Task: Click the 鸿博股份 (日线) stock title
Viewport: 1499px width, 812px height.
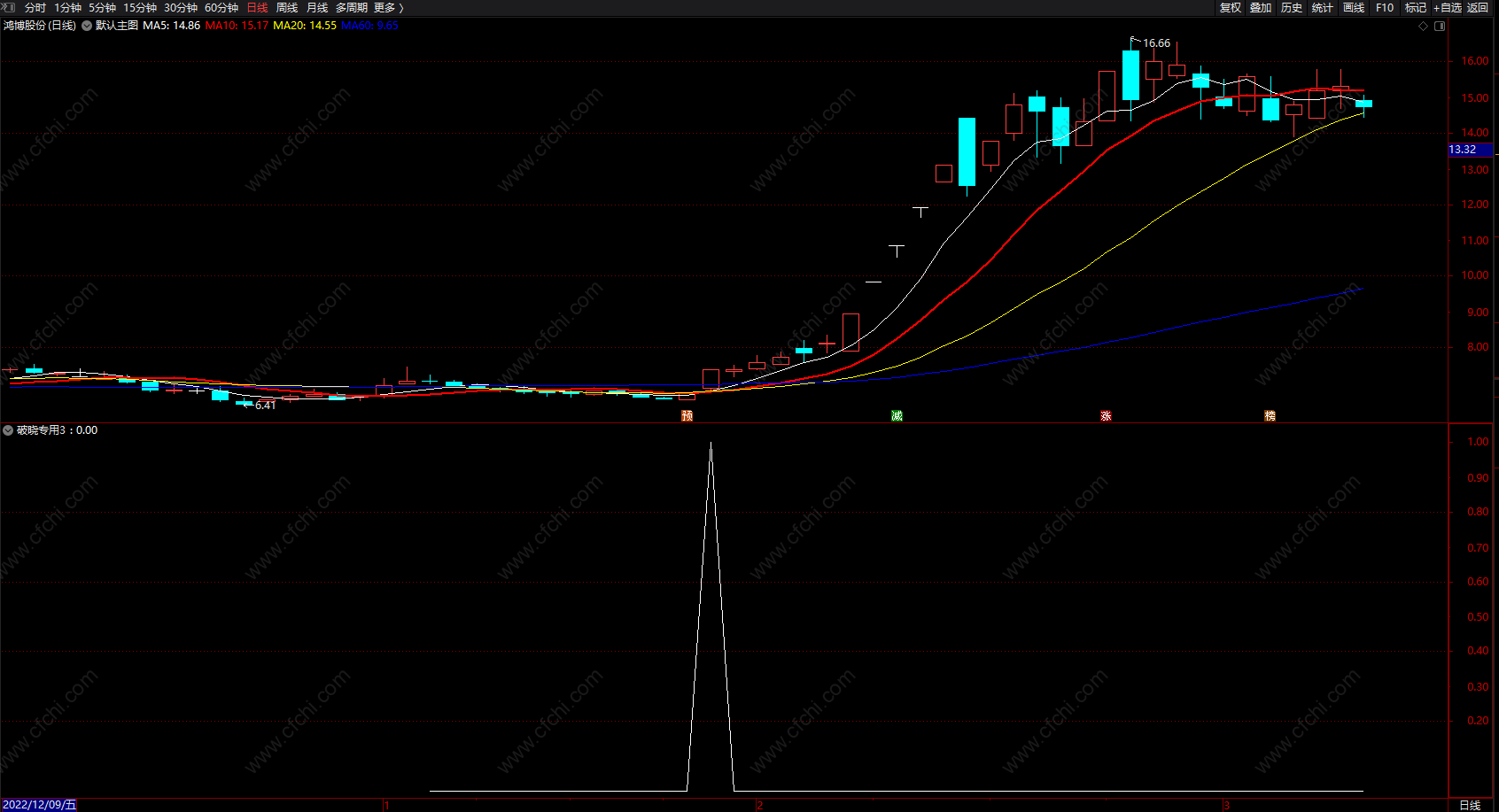Action: tap(40, 26)
